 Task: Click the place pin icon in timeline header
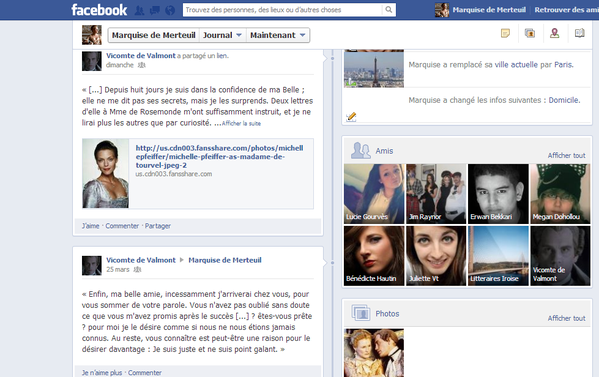coord(555,34)
